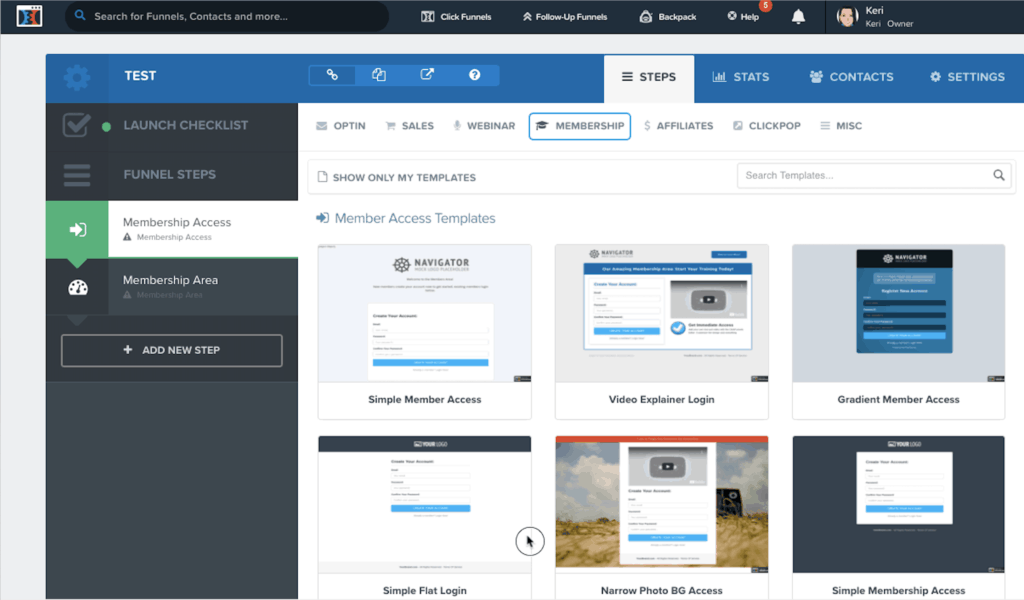Open the Backpack link
Viewport: 1024px width, 600px height.
[668, 17]
